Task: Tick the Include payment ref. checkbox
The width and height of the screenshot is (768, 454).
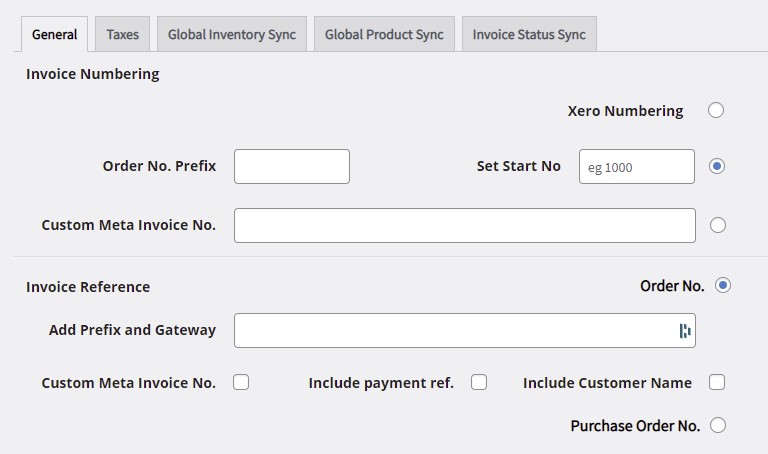Action: (479, 382)
